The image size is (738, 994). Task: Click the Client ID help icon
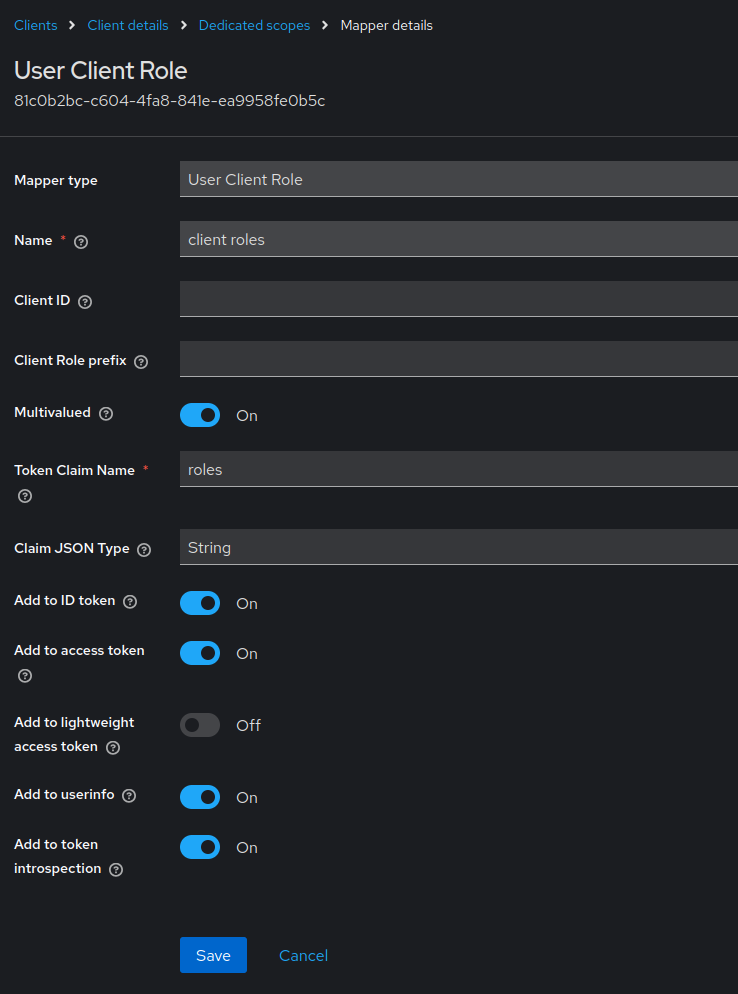tap(85, 301)
